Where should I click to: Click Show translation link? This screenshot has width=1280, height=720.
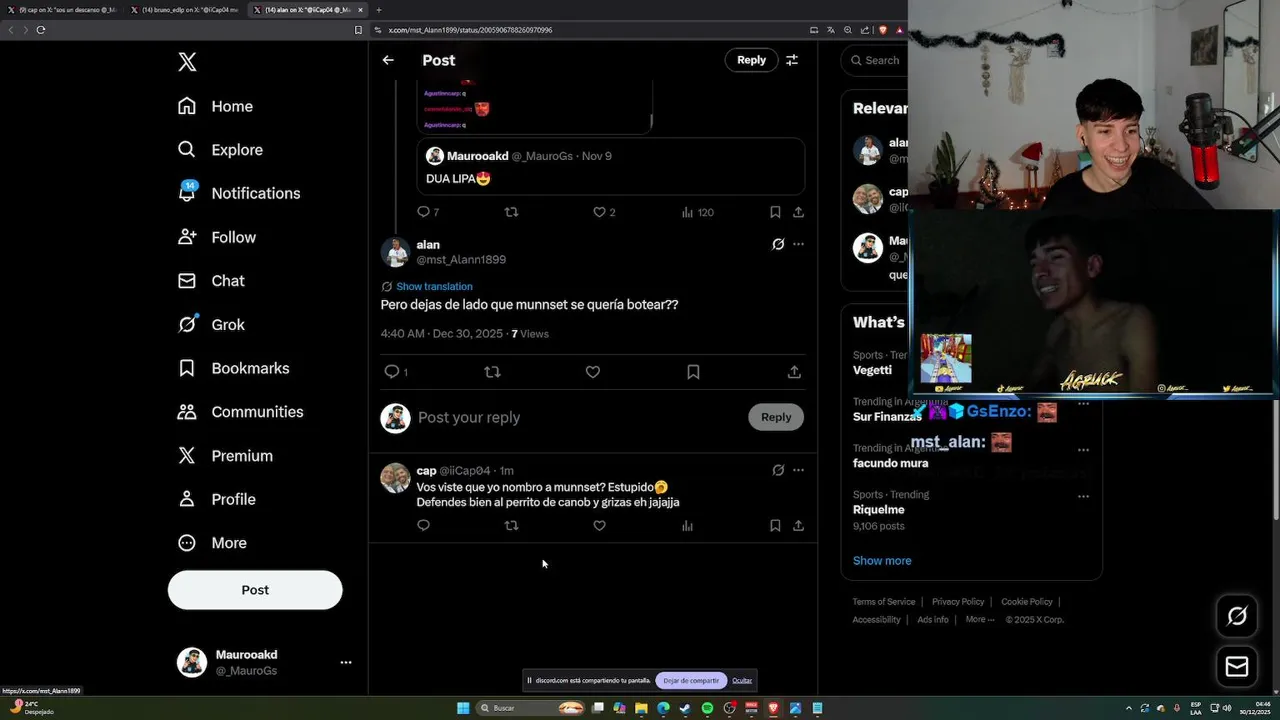click(x=434, y=286)
